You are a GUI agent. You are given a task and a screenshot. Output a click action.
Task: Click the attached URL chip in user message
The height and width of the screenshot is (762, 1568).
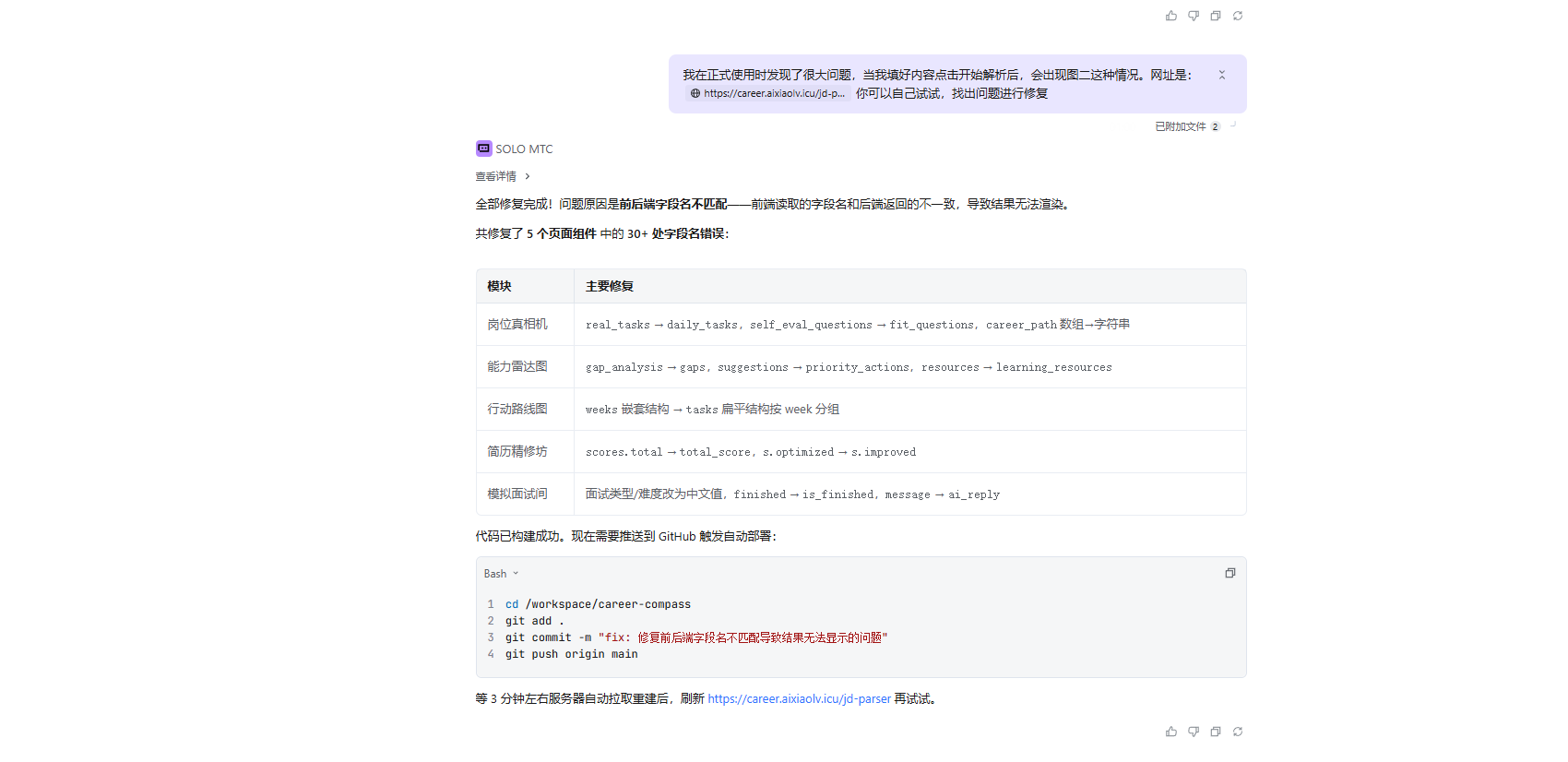click(767, 93)
